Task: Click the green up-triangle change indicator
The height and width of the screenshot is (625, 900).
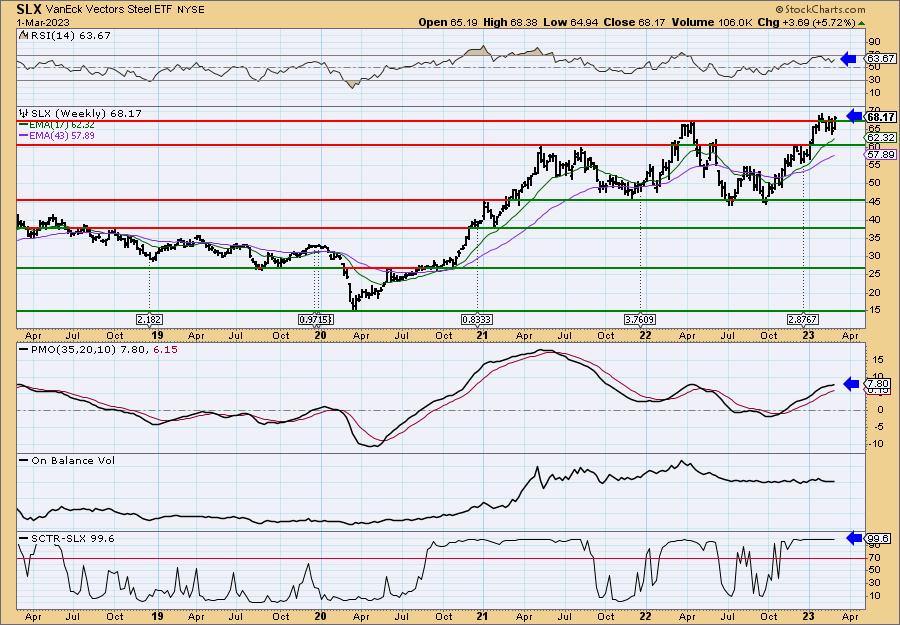Action: point(862,22)
